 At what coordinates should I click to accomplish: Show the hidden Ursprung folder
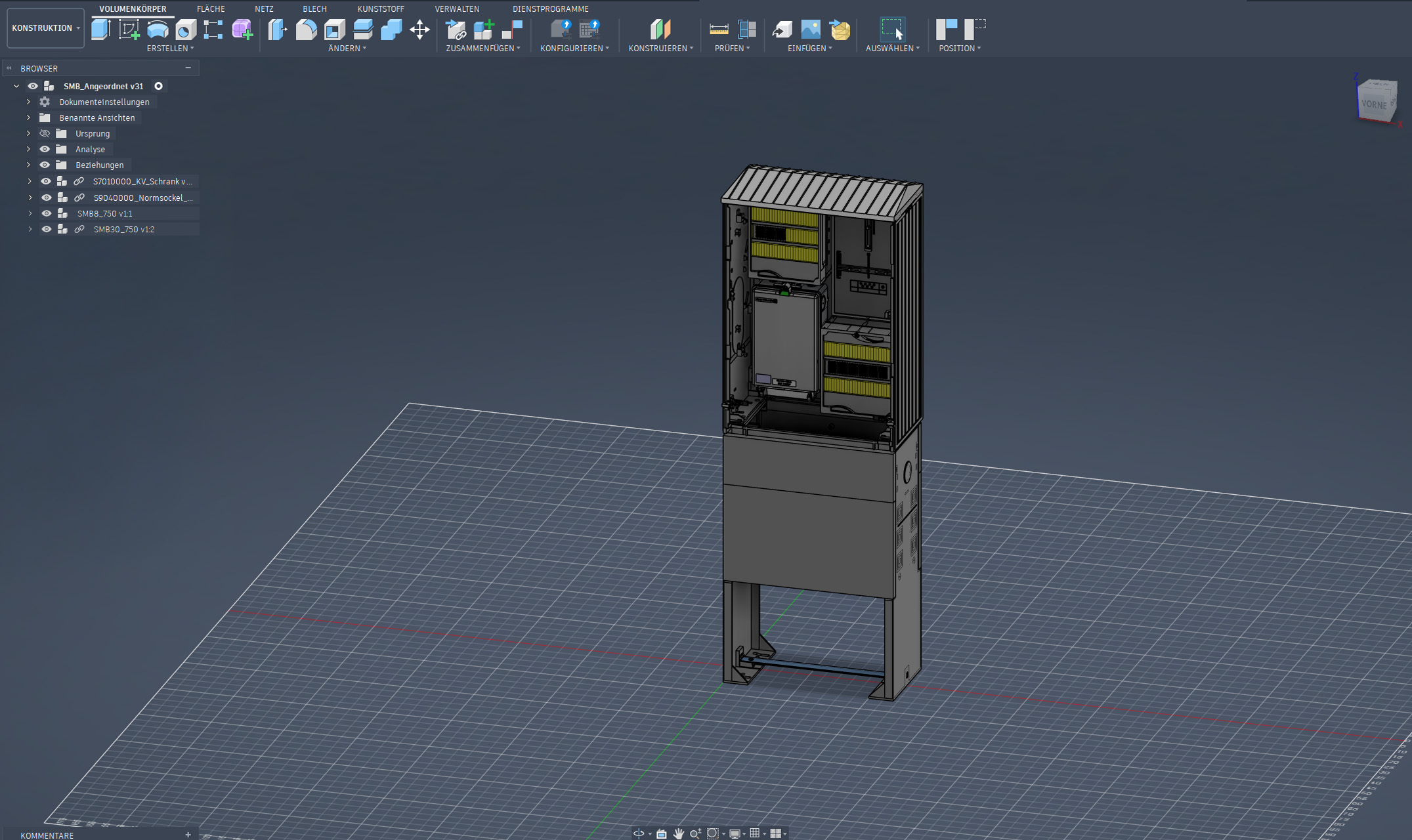45,133
